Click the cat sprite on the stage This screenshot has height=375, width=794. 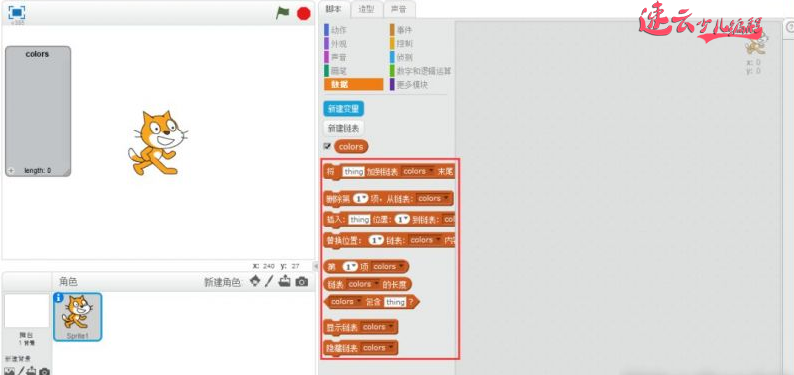157,143
